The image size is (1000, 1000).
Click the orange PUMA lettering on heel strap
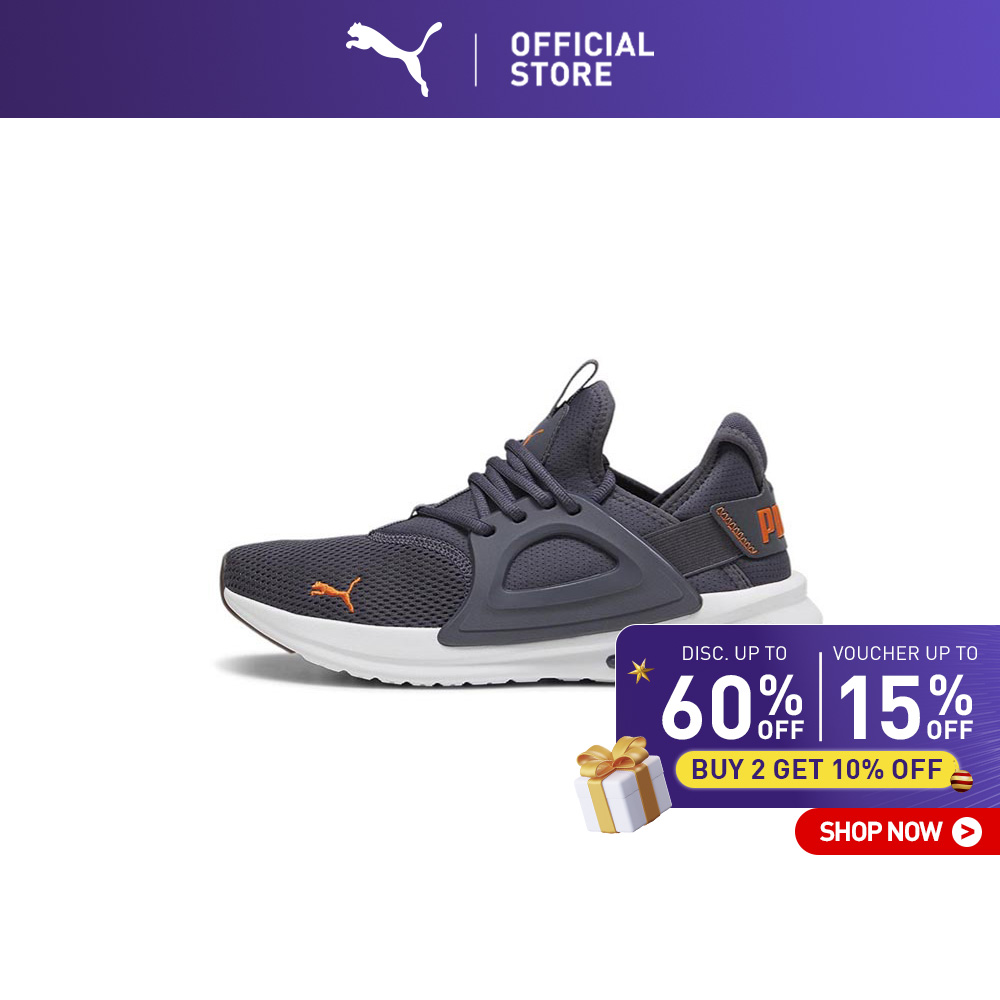click(770, 524)
